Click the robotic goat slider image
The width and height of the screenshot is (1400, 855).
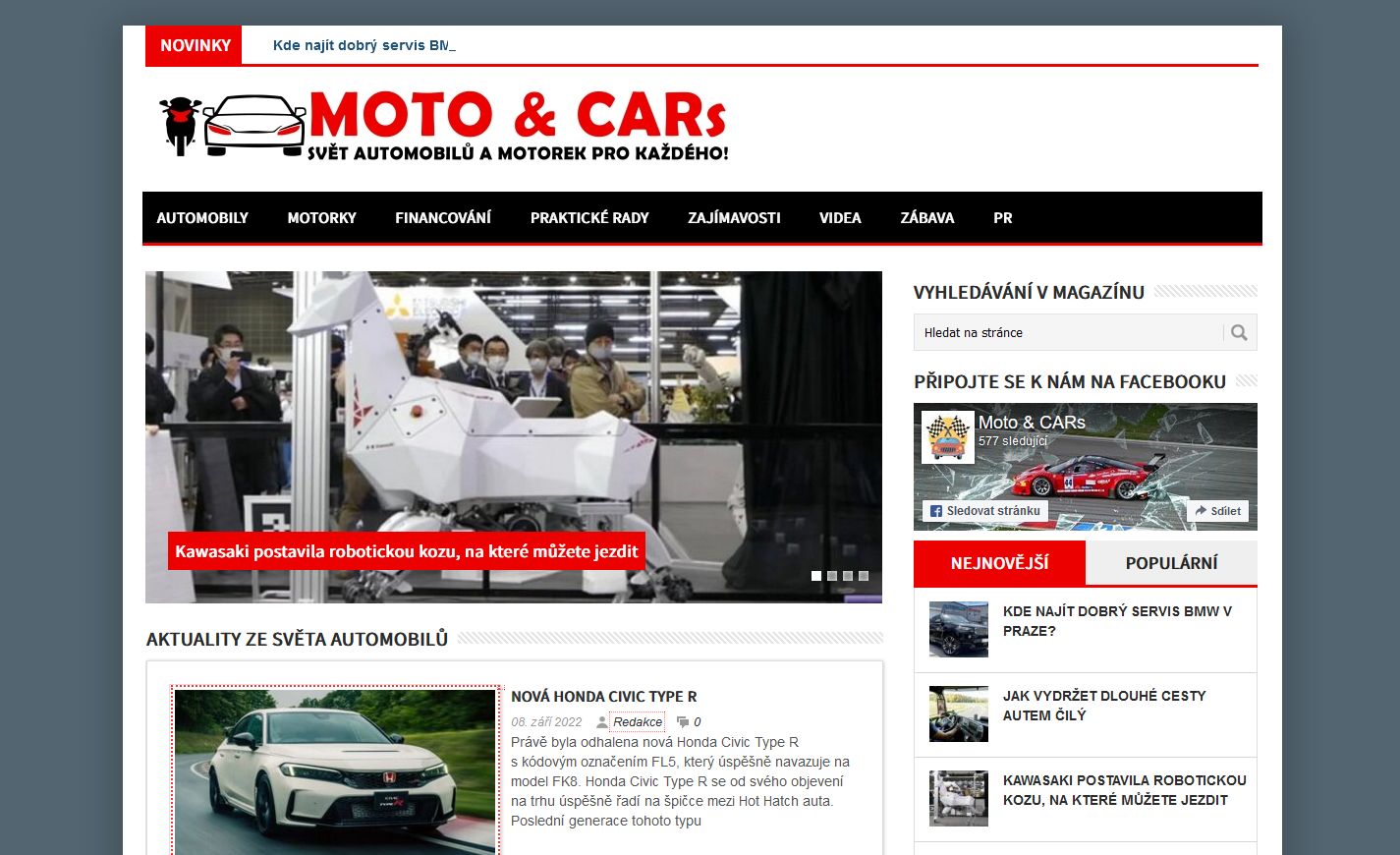point(514,437)
